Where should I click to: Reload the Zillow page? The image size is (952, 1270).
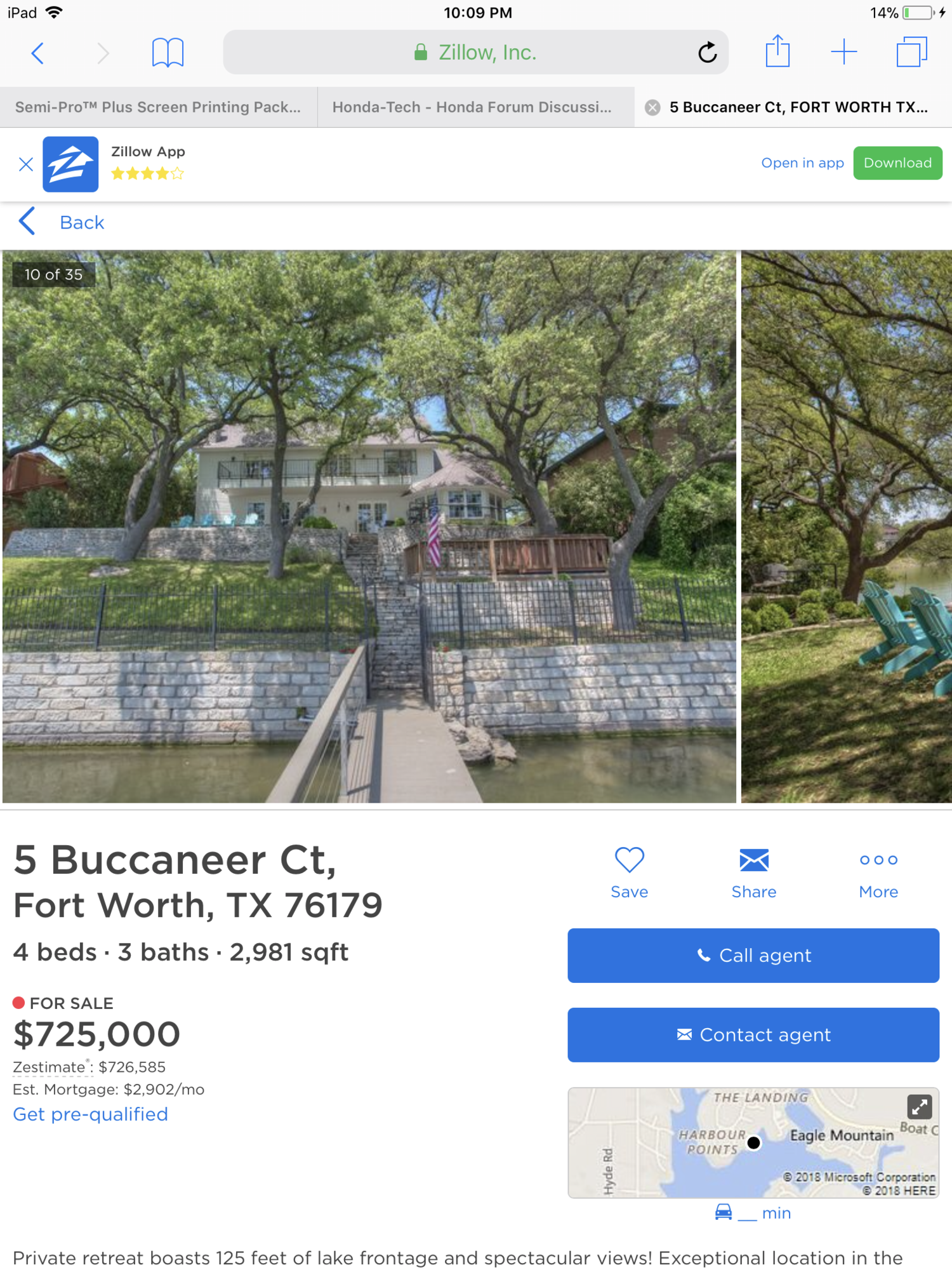(707, 53)
